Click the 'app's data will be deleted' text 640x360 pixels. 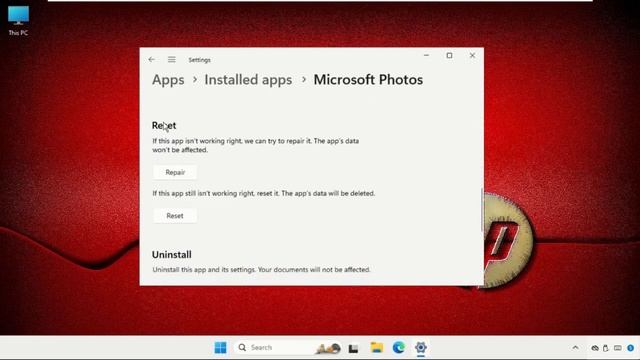pos(328,193)
